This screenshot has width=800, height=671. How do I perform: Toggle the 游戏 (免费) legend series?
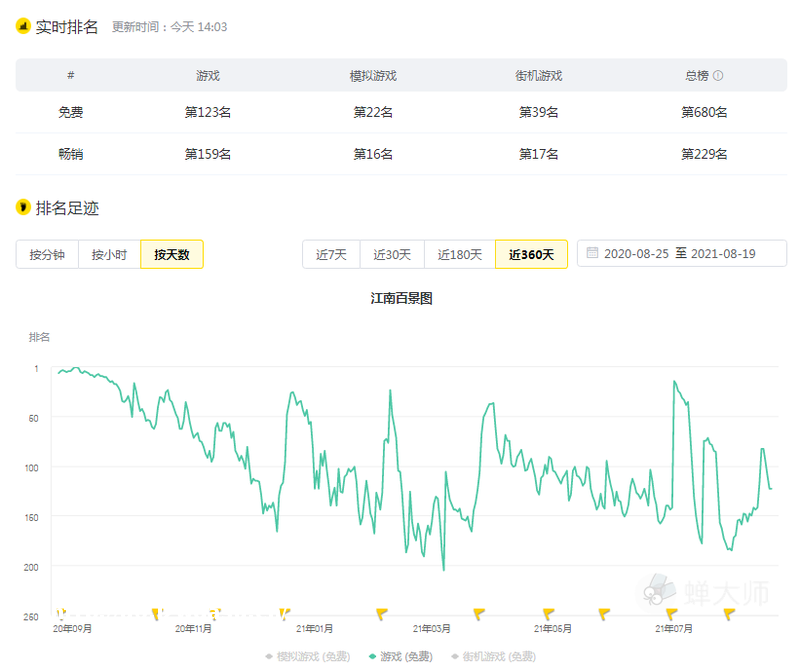click(x=400, y=657)
